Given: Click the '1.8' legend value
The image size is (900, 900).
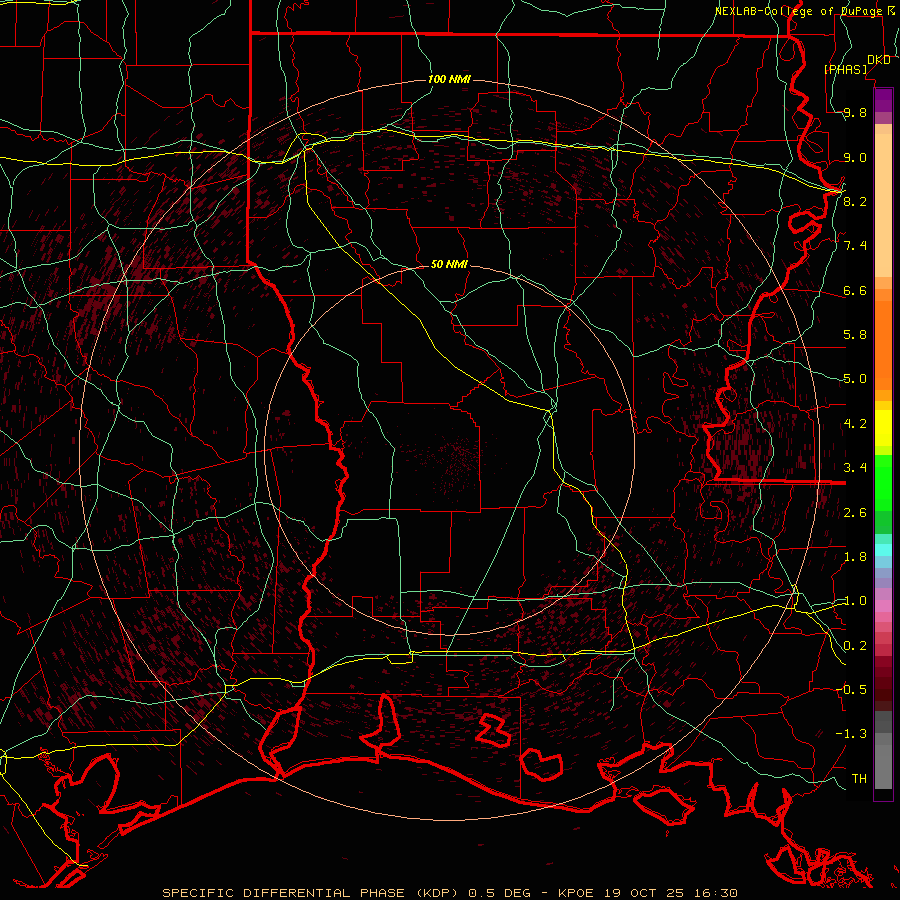Looking at the screenshot, I should (855, 556).
